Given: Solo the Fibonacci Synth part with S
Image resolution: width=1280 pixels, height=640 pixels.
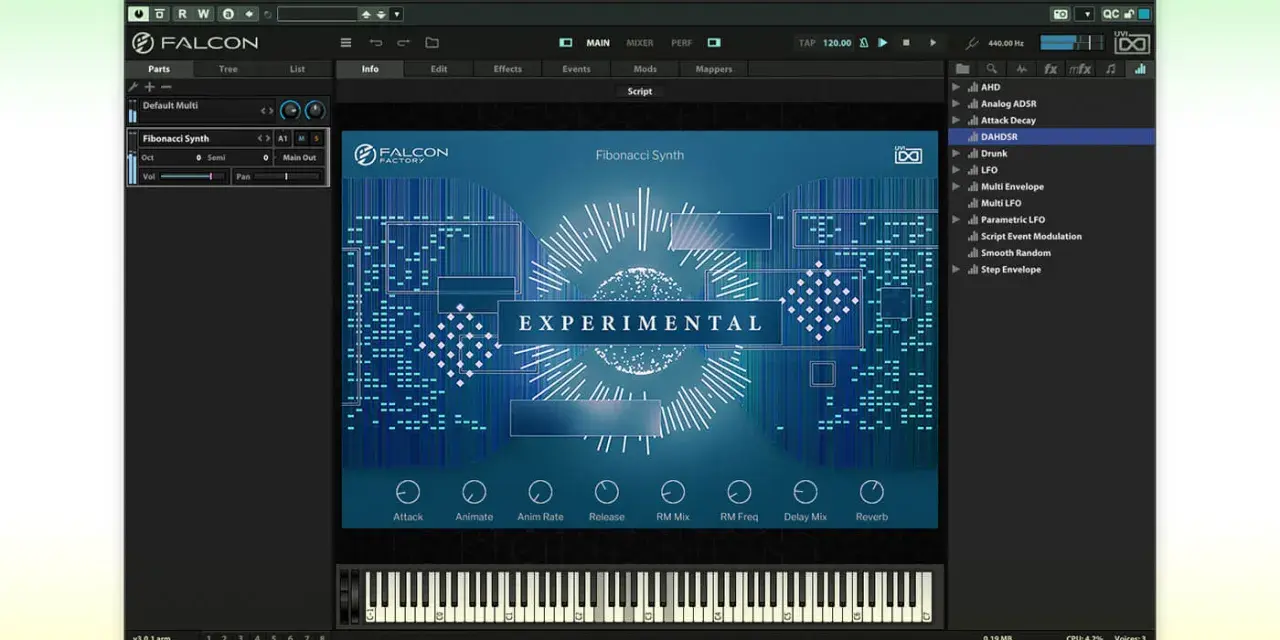Looking at the screenshot, I should 317,138.
